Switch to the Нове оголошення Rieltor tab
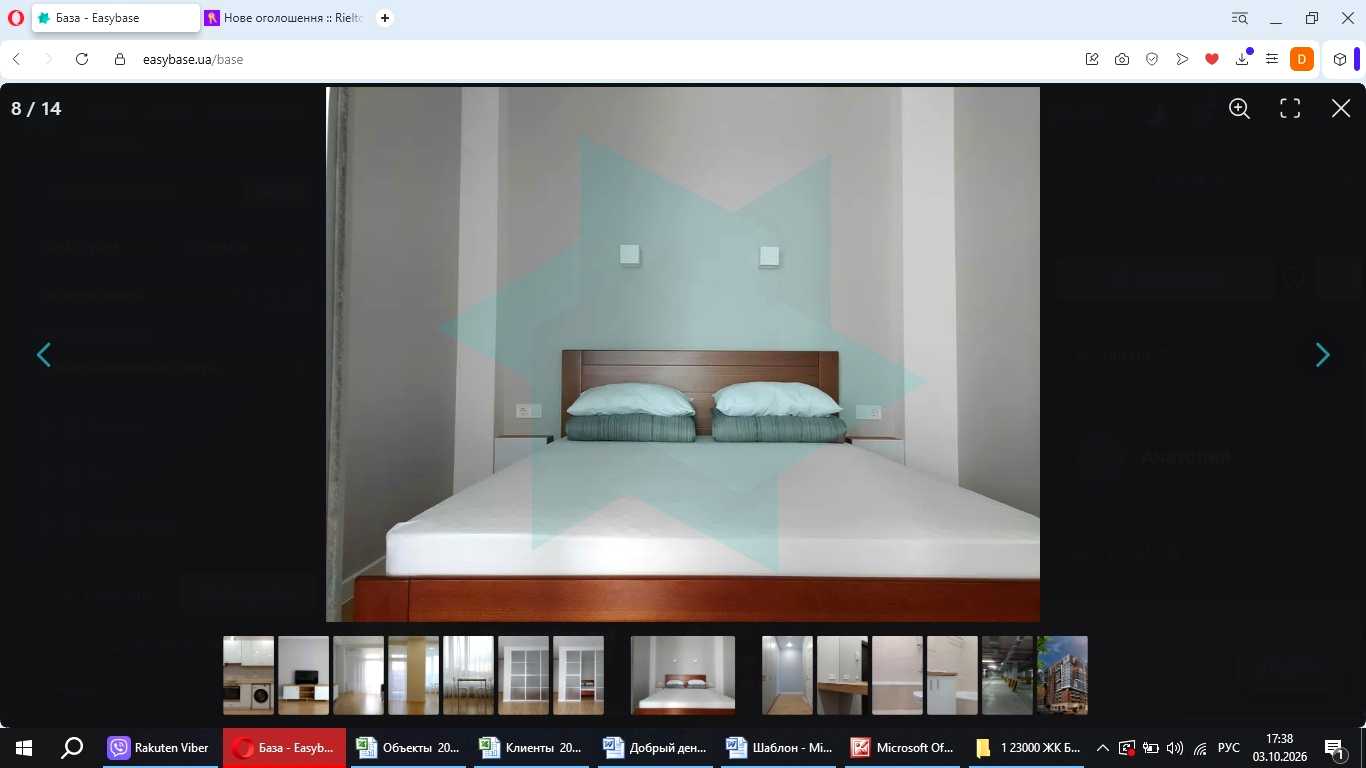Screen dimensions: 1366x768 pyautogui.click(x=283, y=18)
